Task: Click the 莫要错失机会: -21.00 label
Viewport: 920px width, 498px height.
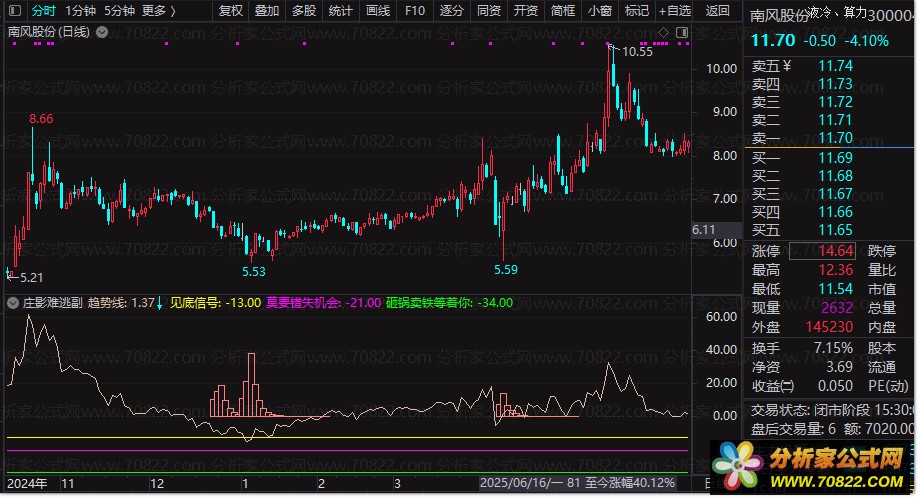Action: [324, 303]
